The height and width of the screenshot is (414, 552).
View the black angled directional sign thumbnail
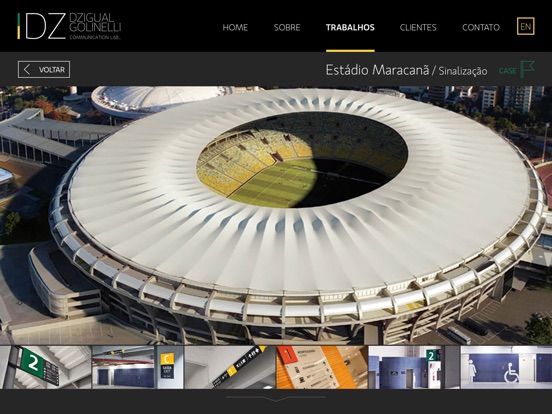230,367
